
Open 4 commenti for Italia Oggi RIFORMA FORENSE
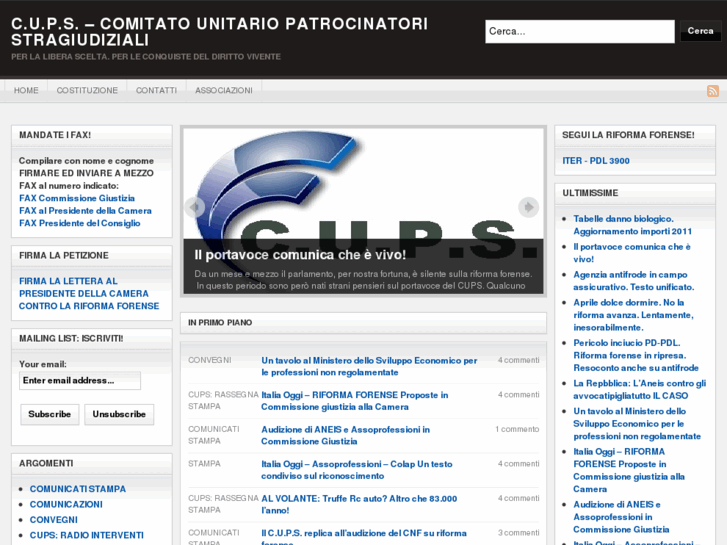click(518, 395)
